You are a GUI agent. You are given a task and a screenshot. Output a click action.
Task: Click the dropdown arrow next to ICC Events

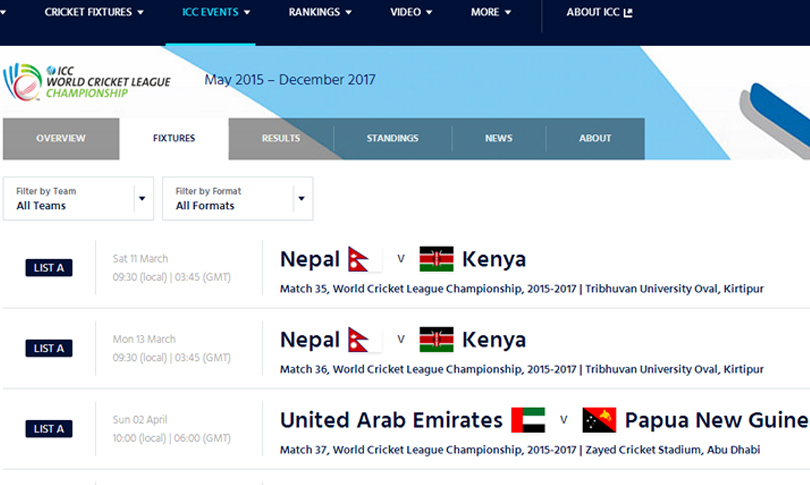[x=247, y=12]
